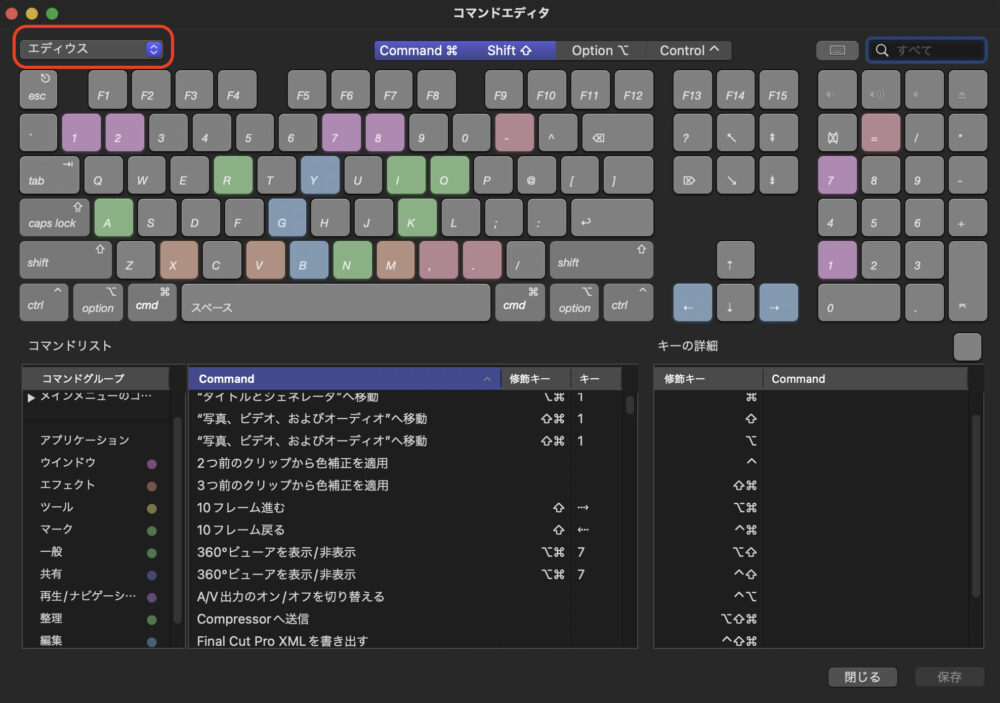Open the エディウス command set dropdown
The width and height of the screenshot is (1000, 703).
click(92, 48)
